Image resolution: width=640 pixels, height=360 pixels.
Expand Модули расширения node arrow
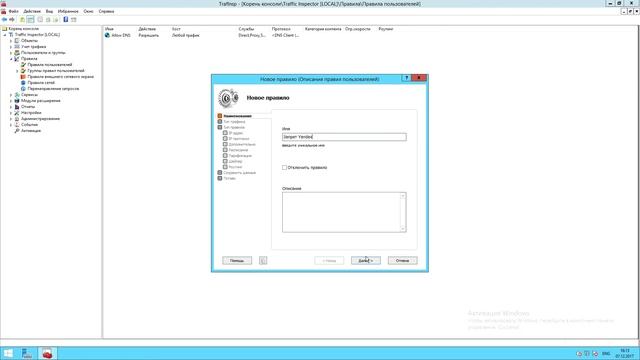pyautogui.click(x=11, y=101)
